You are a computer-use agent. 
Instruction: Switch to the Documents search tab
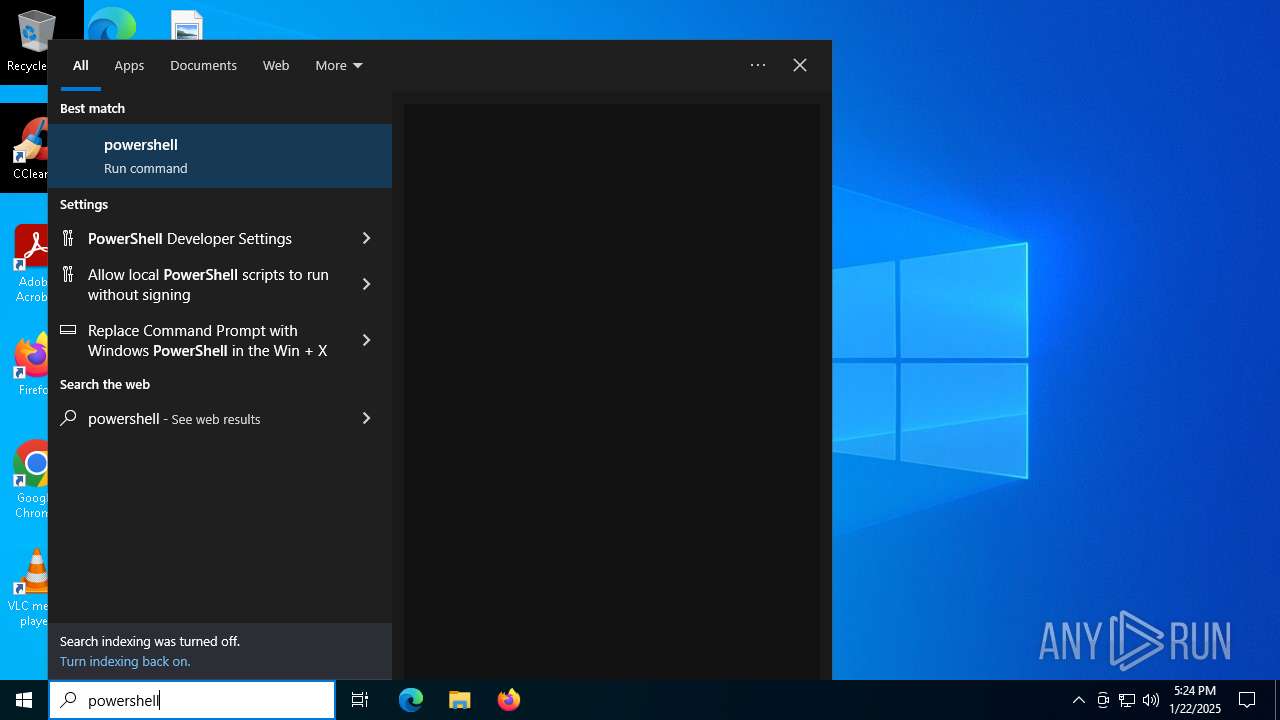tap(203, 65)
